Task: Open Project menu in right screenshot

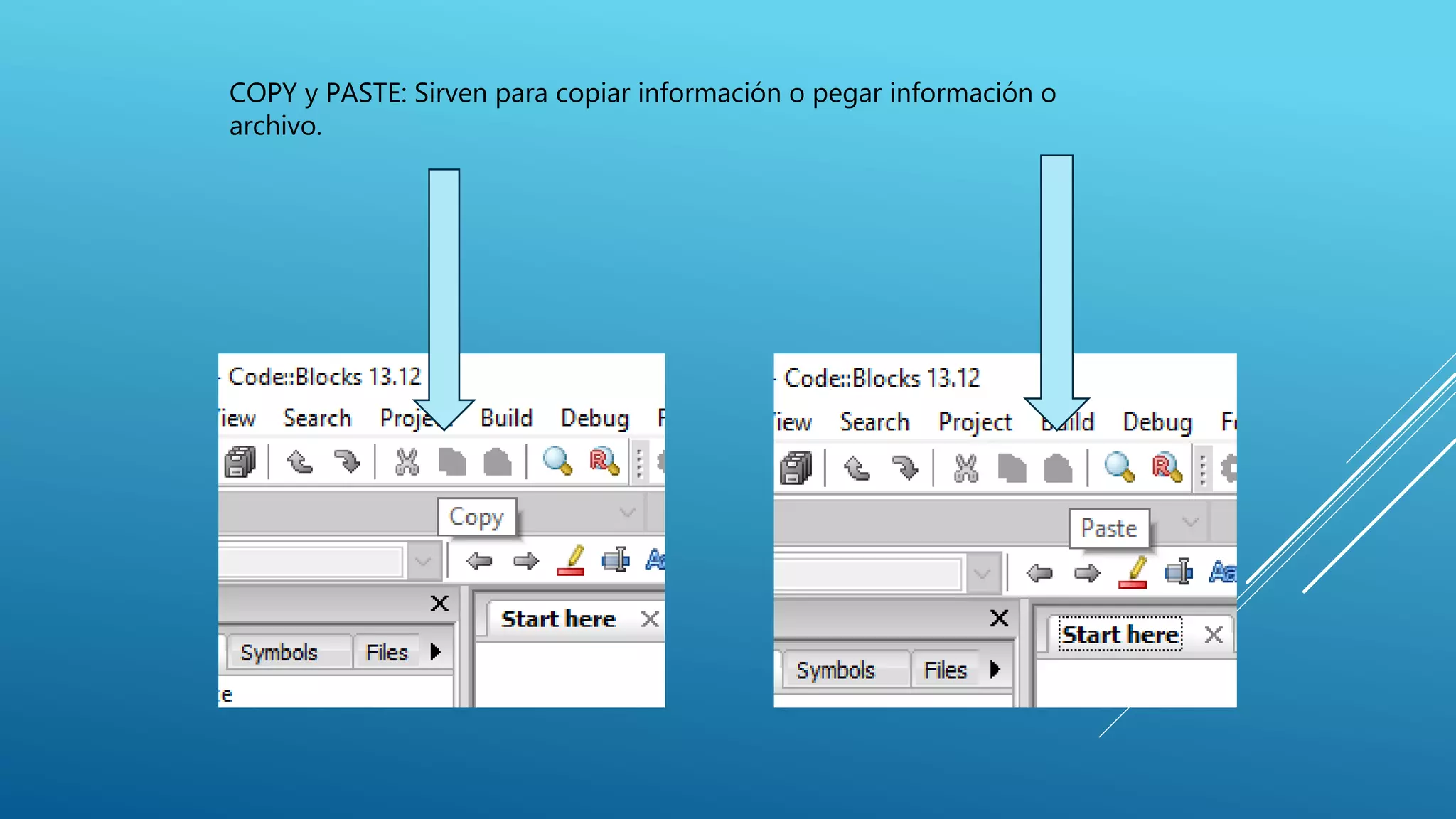Action: pos(975,422)
